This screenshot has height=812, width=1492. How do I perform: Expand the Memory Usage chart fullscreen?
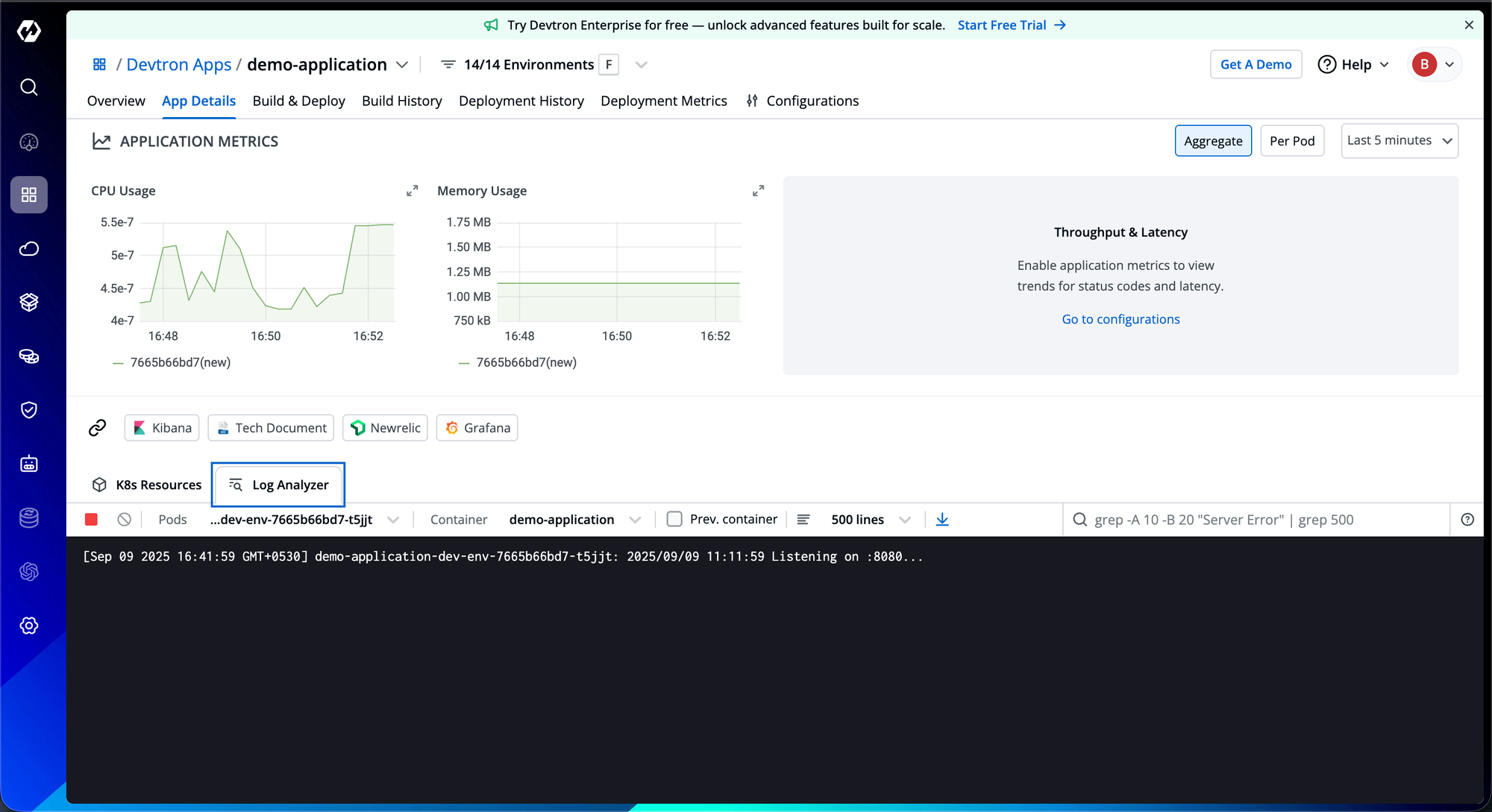pyautogui.click(x=758, y=191)
